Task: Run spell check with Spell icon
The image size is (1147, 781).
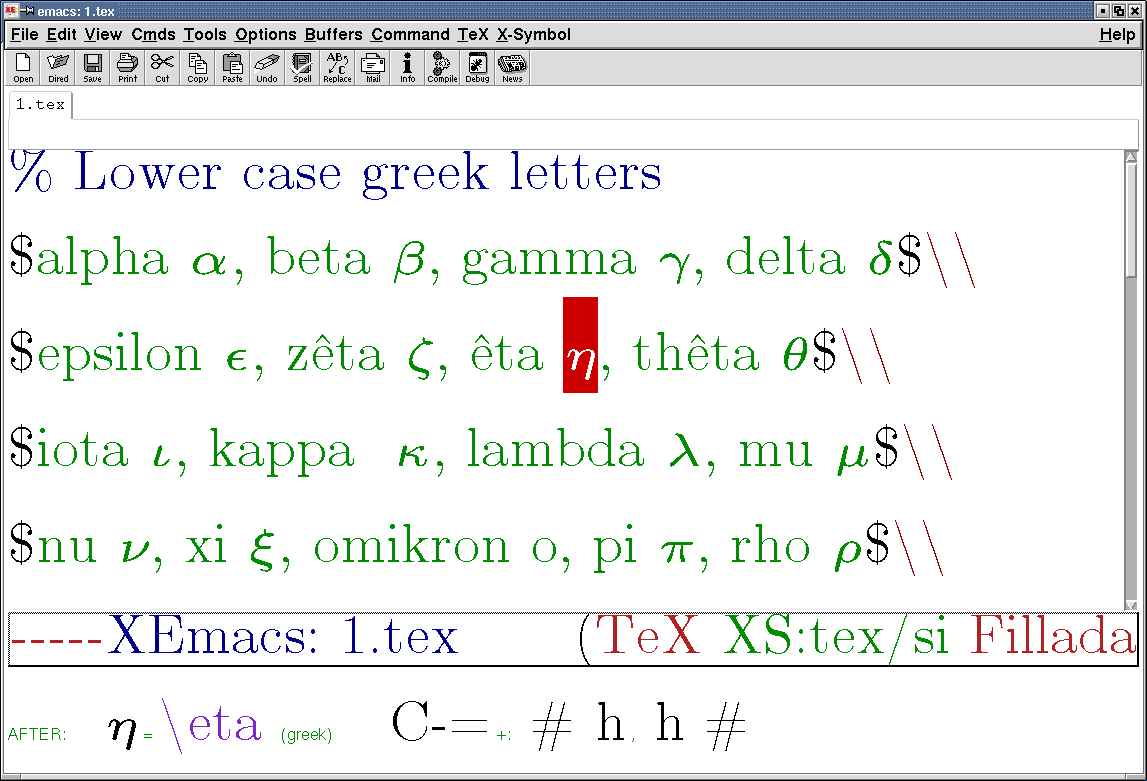Action: pyautogui.click(x=302, y=67)
